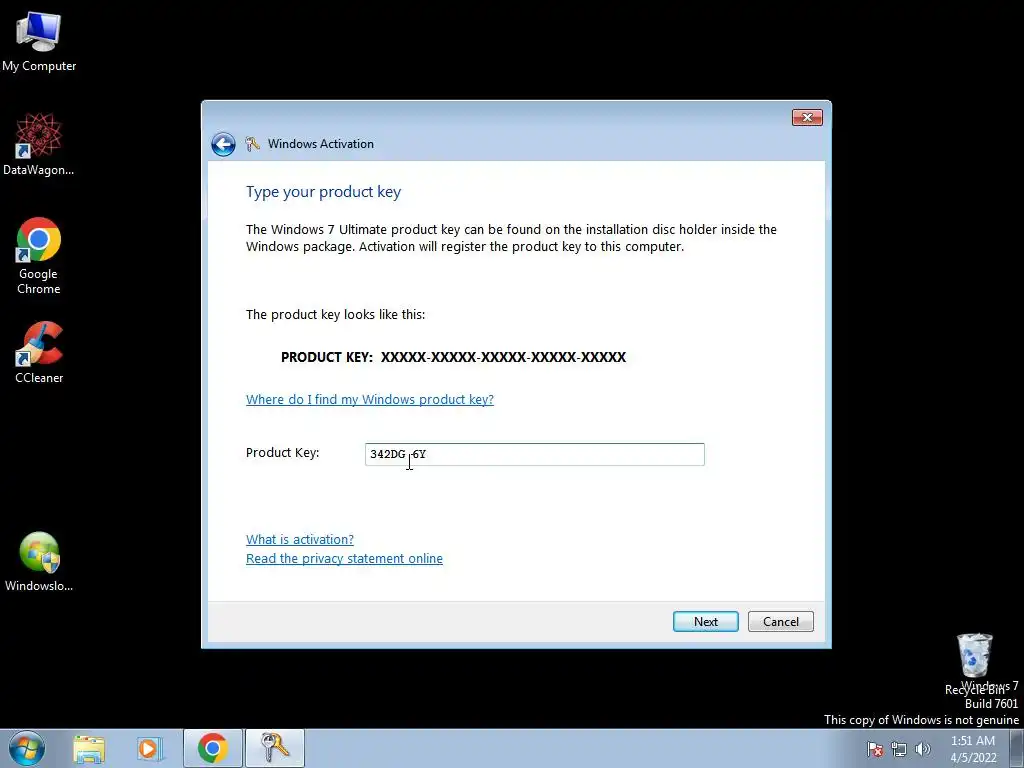Open the 'What is activation?' link
This screenshot has height=768, width=1024.
300,539
